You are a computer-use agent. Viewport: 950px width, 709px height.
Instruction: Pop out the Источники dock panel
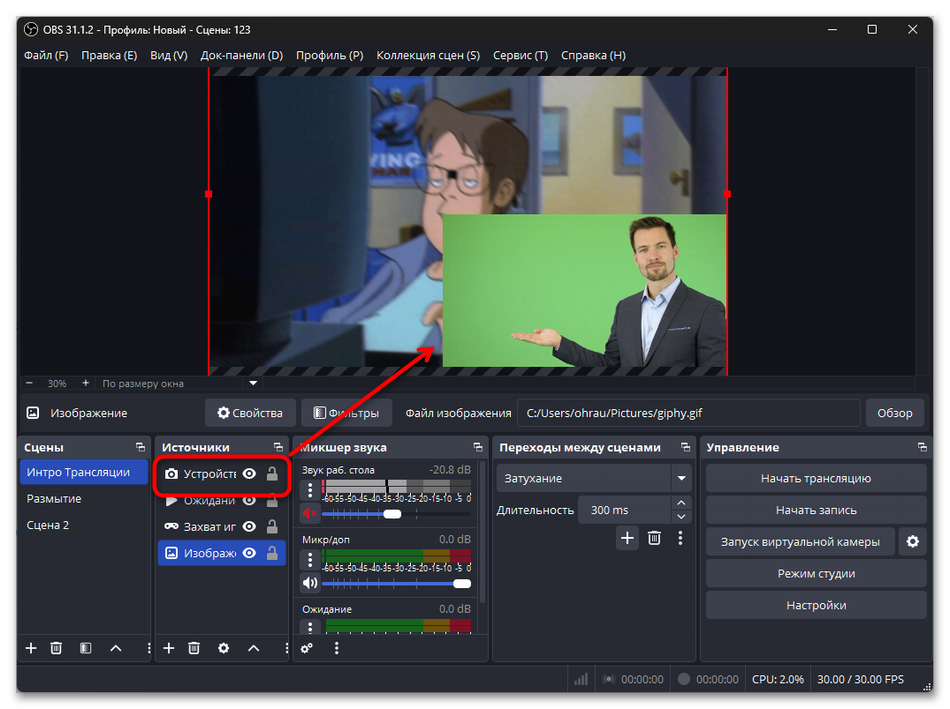pos(278,447)
